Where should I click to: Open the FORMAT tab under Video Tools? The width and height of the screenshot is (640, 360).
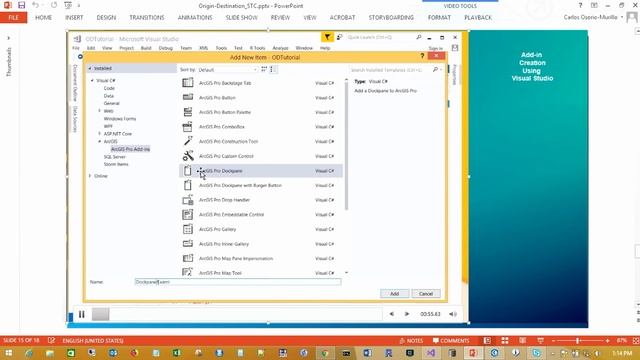(x=439, y=18)
